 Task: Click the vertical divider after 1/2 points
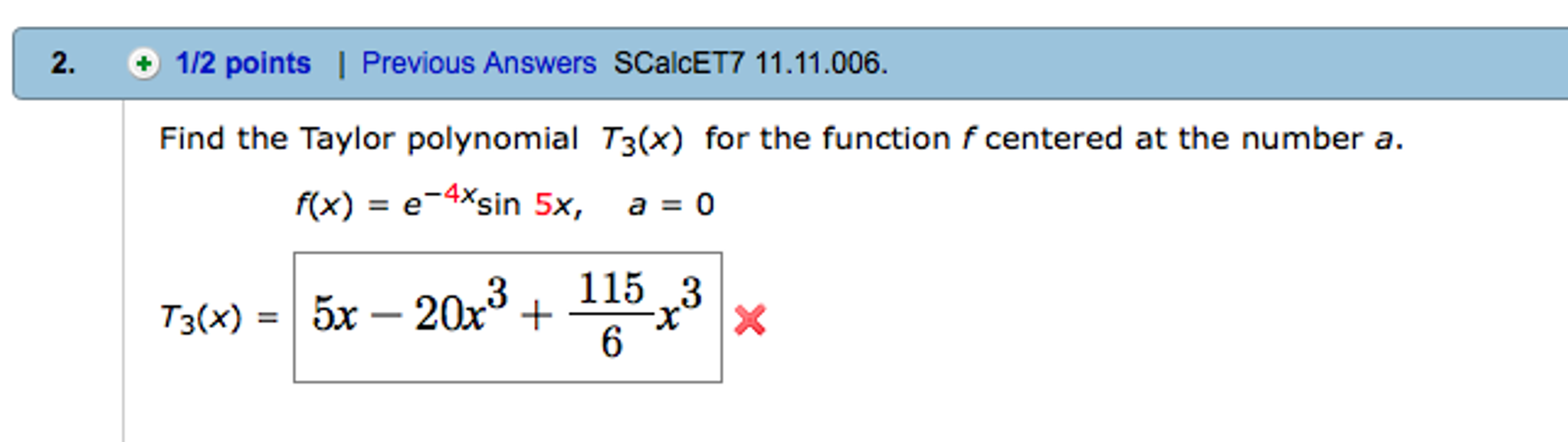(x=342, y=64)
